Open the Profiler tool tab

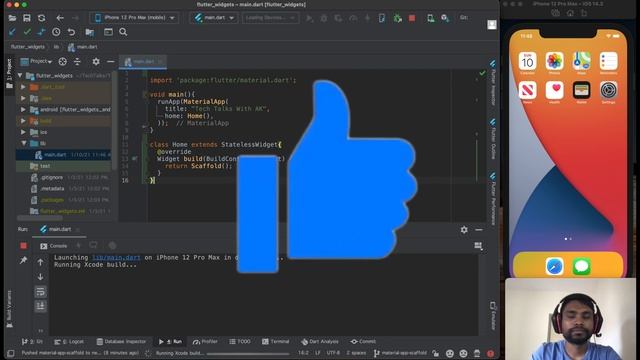click(205, 342)
